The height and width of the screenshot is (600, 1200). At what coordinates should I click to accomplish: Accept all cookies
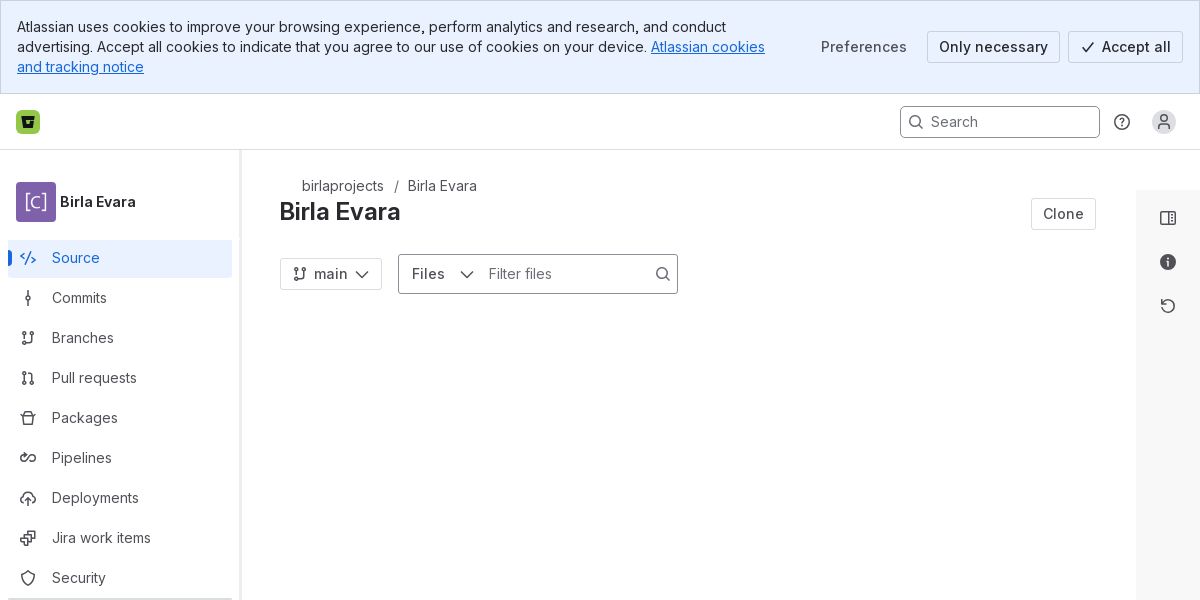tap(1125, 47)
